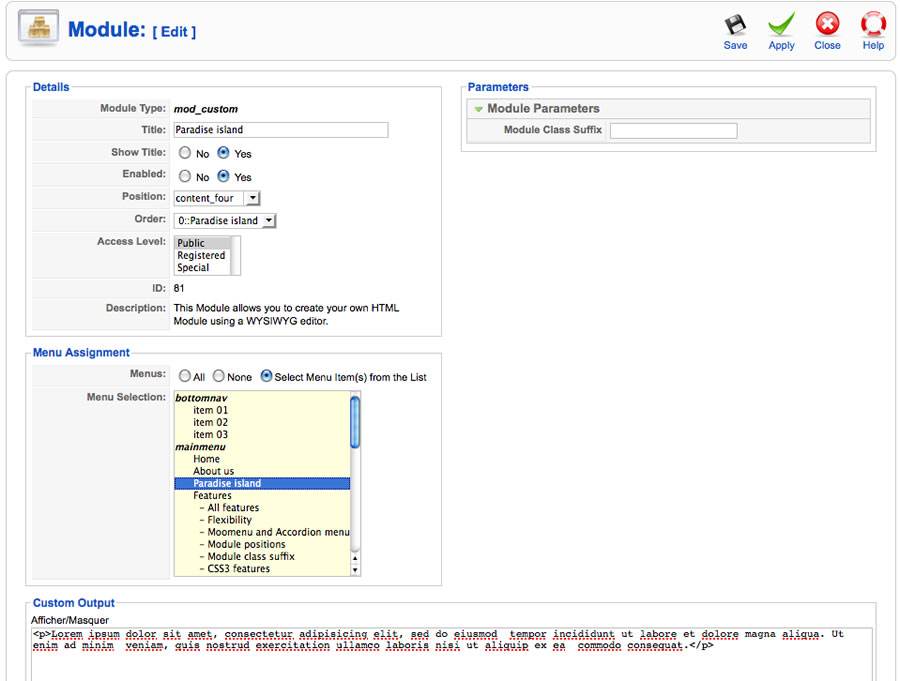
Task: Click the Module Class Suffix input field
Action: coord(673,131)
